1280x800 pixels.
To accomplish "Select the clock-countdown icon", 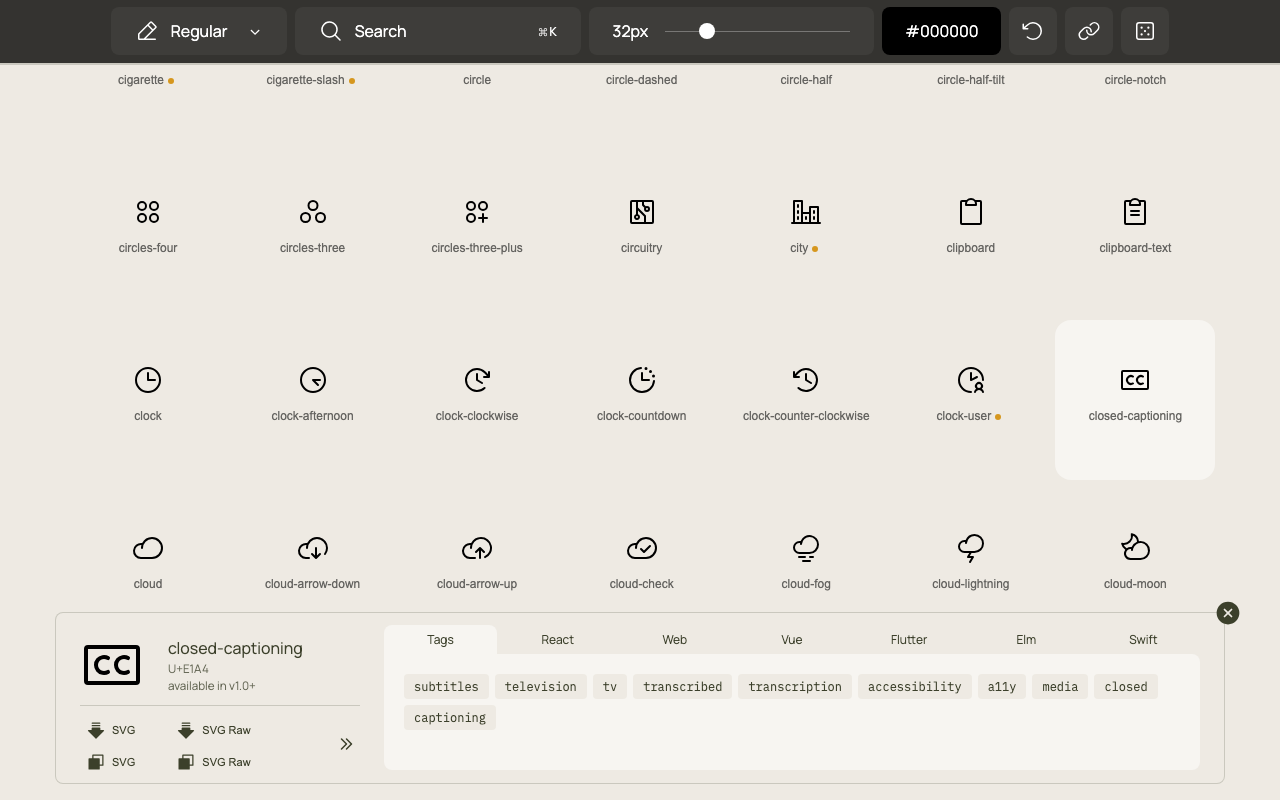I will point(642,380).
